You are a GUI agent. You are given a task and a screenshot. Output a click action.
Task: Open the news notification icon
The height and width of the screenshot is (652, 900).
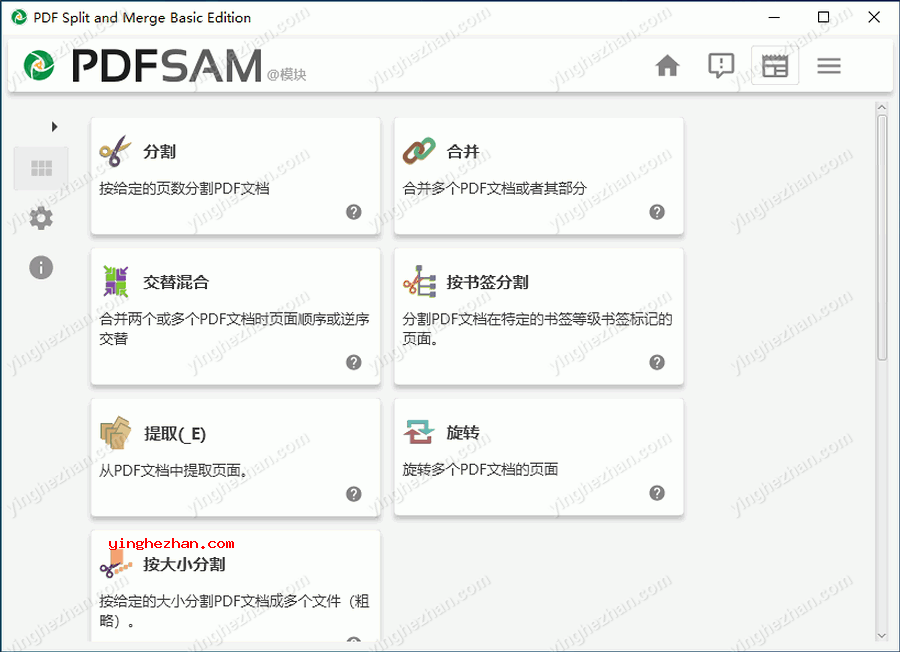coord(721,65)
